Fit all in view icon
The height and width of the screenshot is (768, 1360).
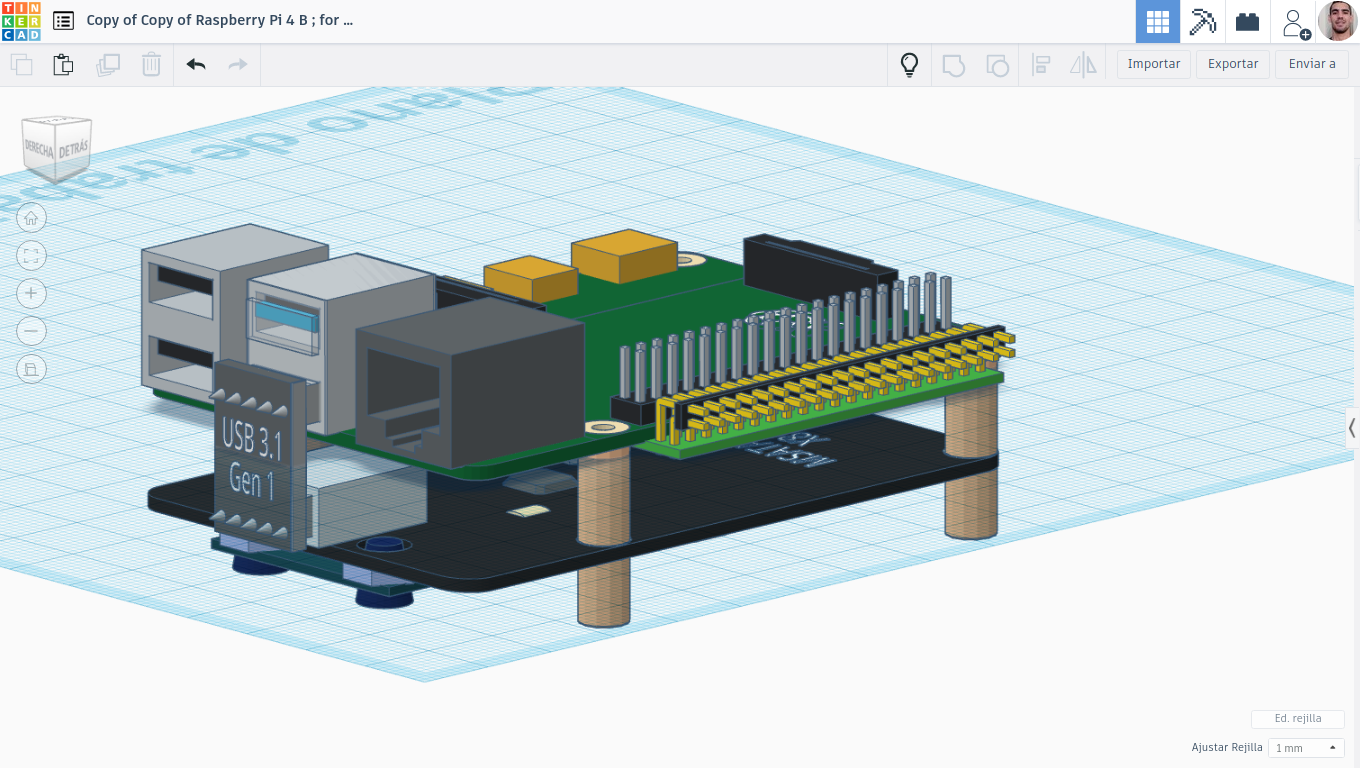tap(31, 256)
